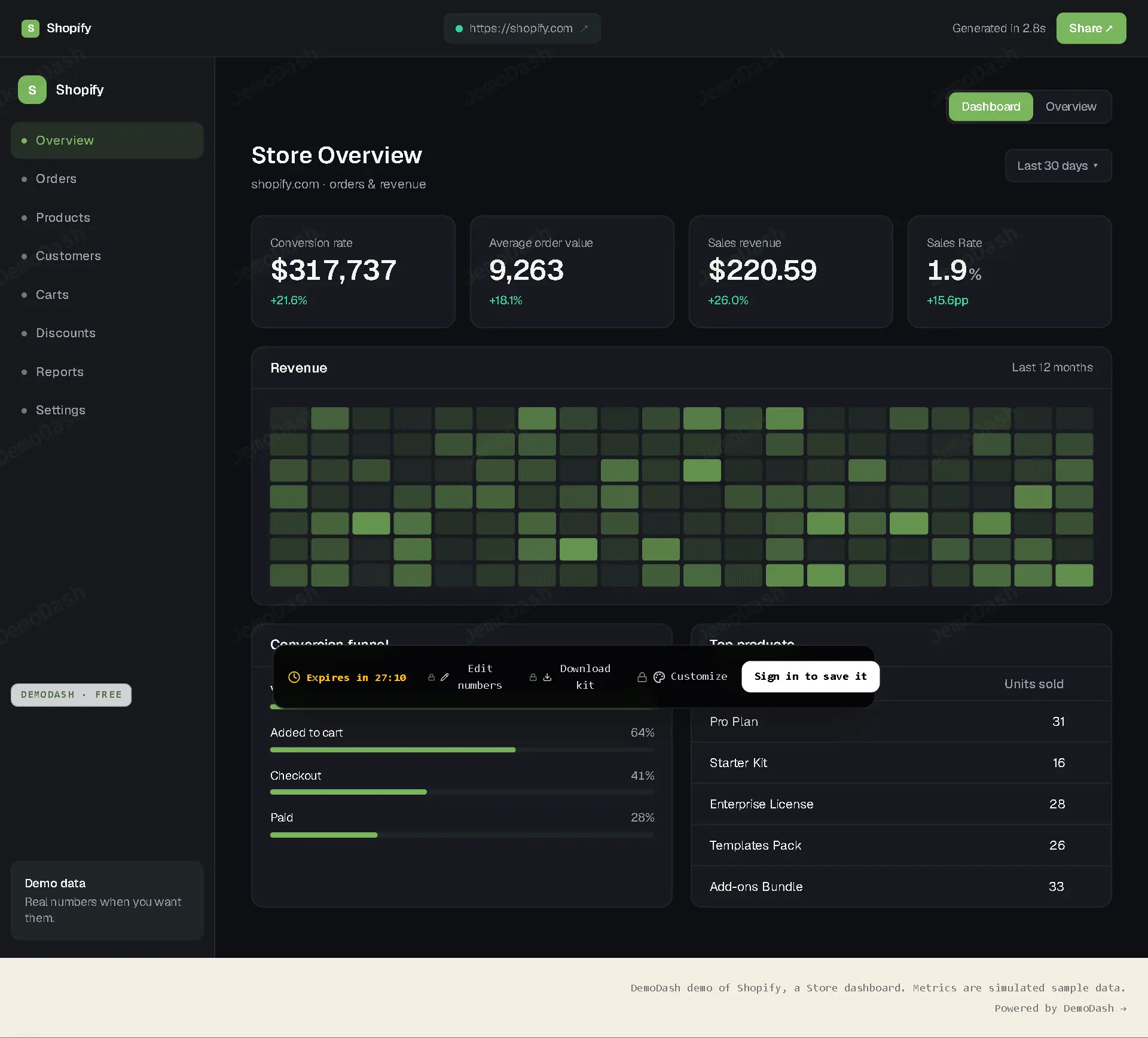Click the lock icon before the download icon
The width and height of the screenshot is (1148, 1038).
pyautogui.click(x=533, y=677)
